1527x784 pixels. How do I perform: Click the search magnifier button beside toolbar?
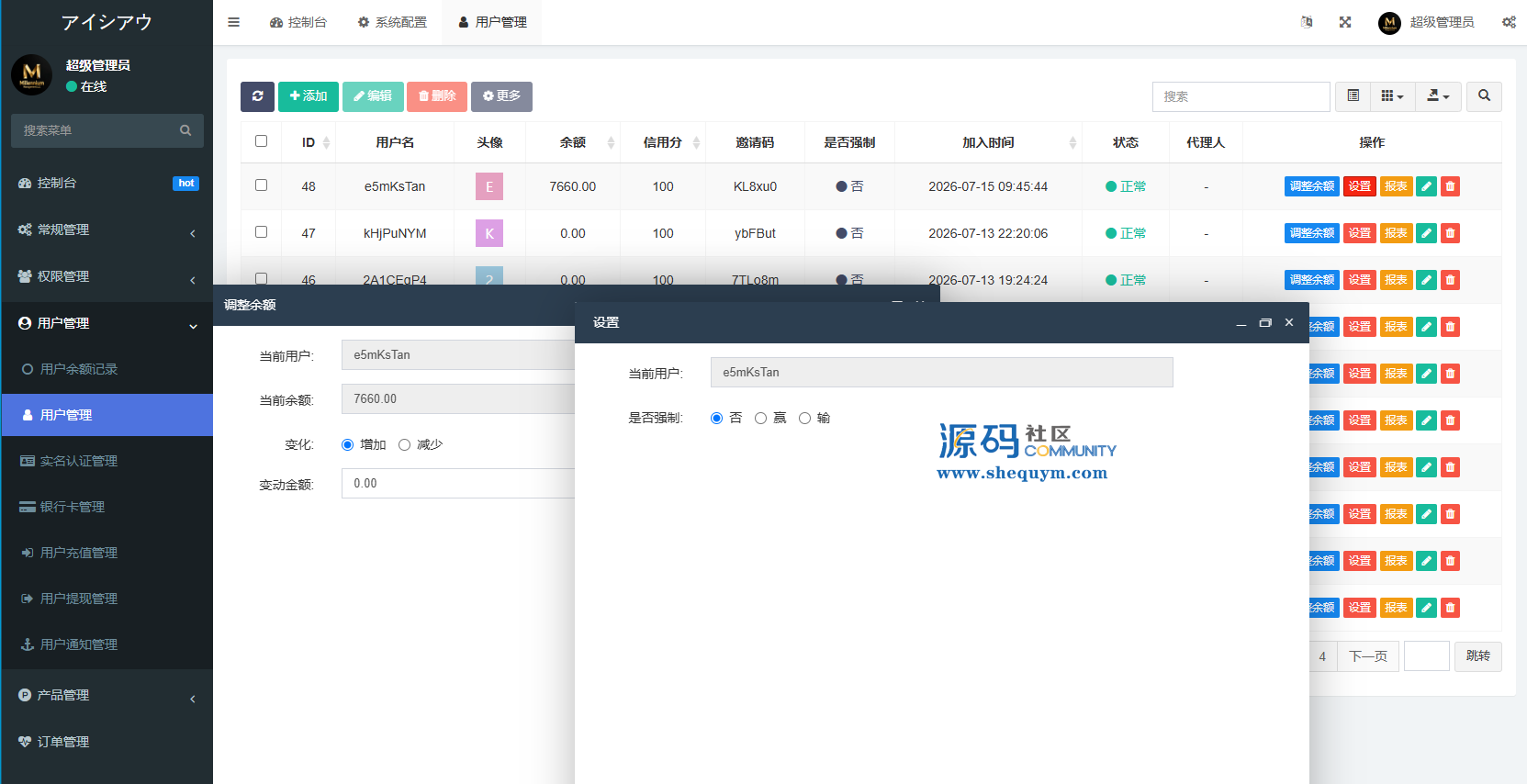coord(1484,96)
